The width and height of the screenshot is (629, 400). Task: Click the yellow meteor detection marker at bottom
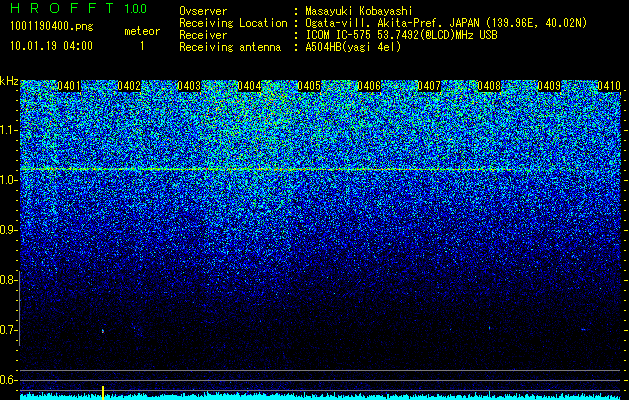pyautogui.click(x=103, y=393)
